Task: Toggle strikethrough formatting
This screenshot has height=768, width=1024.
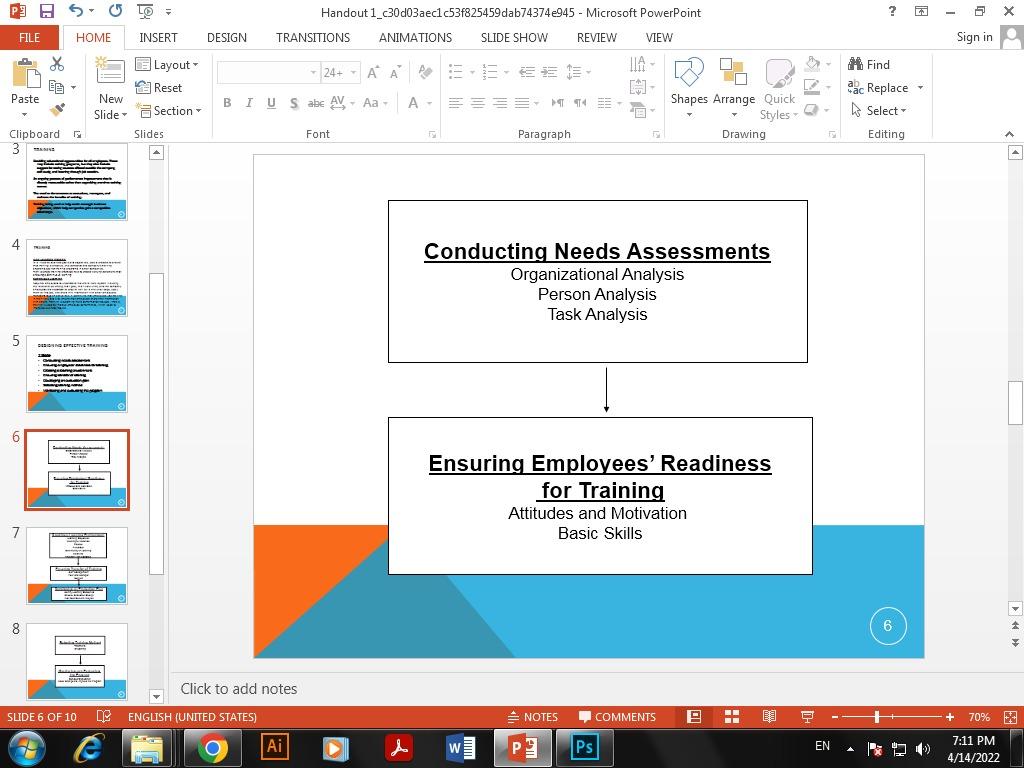Action: click(x=316, y=103)
